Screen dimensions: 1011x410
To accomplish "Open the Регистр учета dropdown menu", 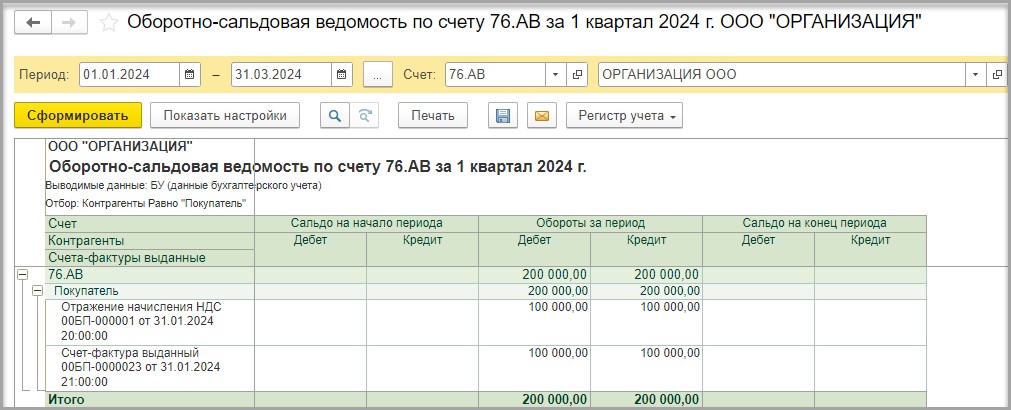I will pos(624,115).
